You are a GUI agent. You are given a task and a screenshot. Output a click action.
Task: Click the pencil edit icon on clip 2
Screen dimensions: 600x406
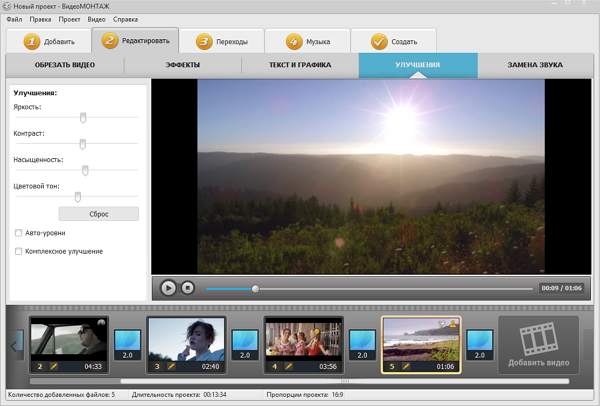pos(53,367)
